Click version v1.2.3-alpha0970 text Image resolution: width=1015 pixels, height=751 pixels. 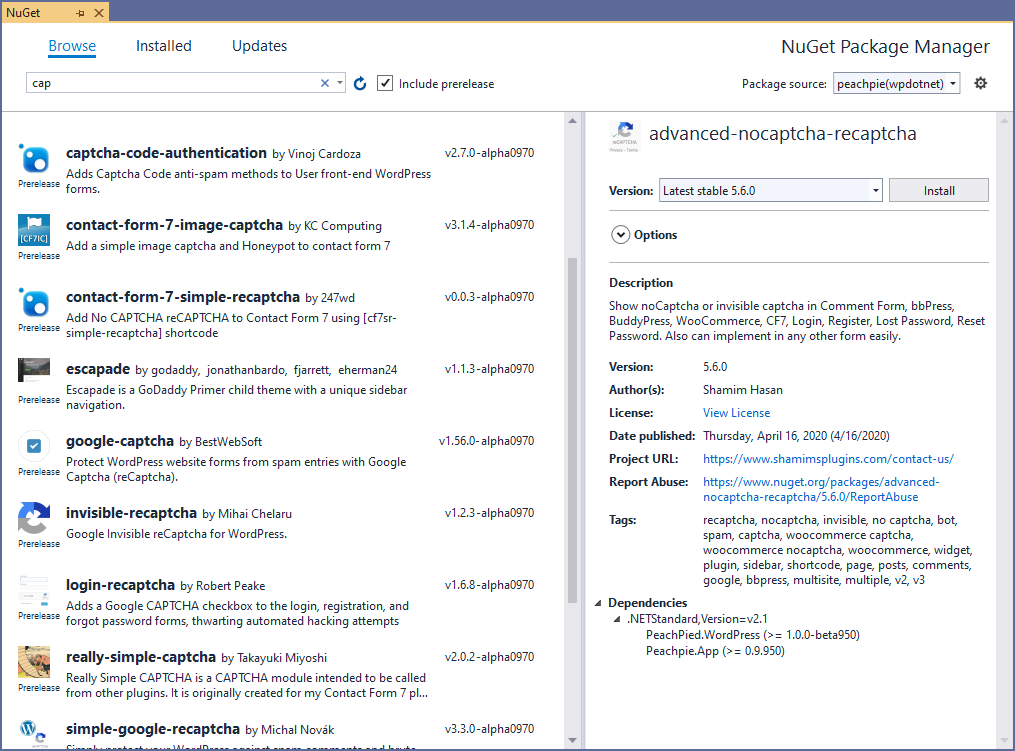489,513
